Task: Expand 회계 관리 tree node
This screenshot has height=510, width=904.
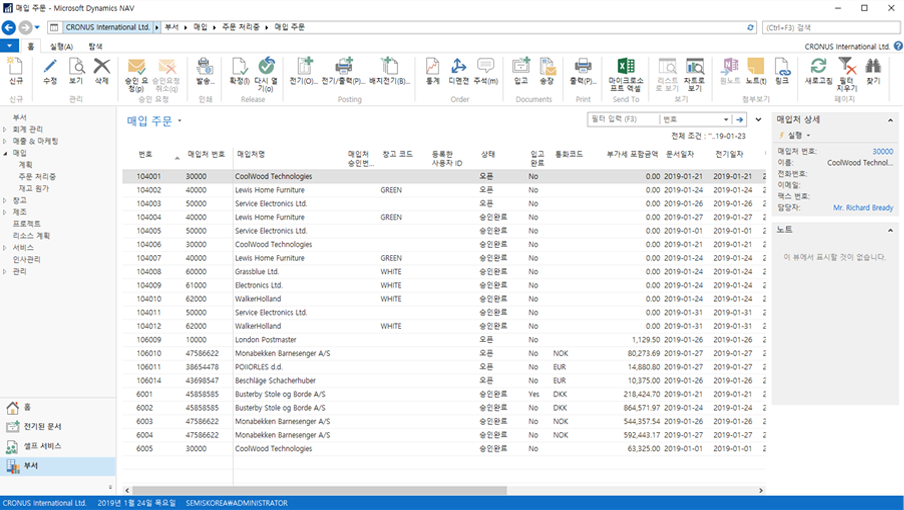Action: click(x=5, y=130)
